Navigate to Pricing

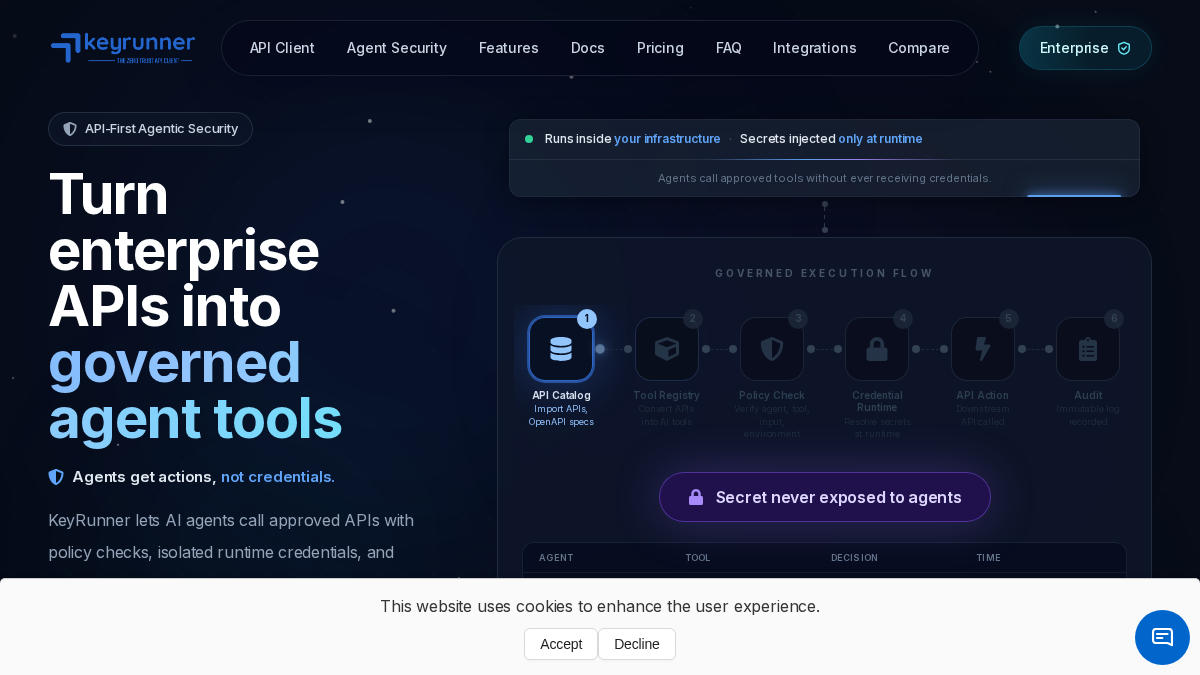(x=660, y=48)
